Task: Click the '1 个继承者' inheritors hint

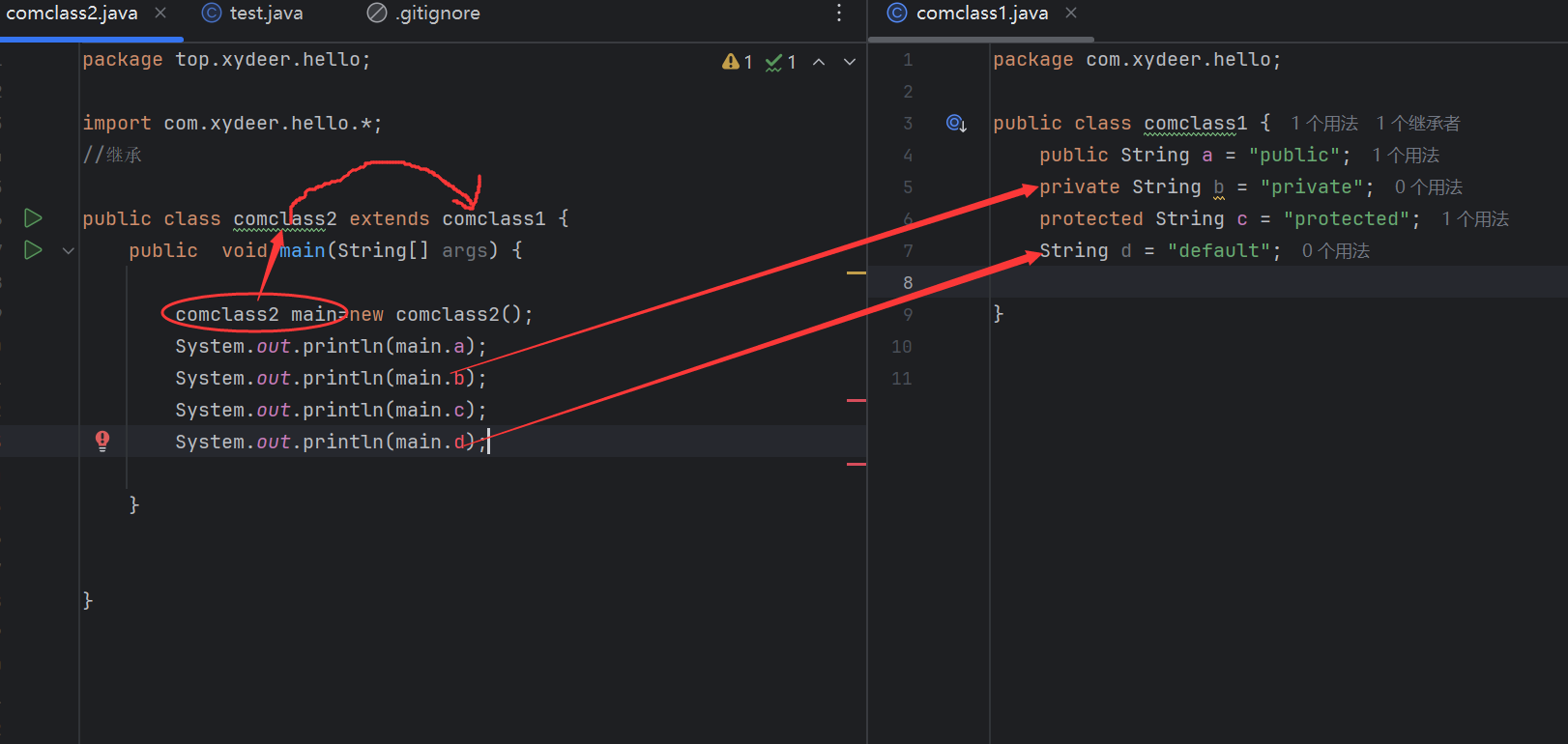Action: click(1418, 124)
